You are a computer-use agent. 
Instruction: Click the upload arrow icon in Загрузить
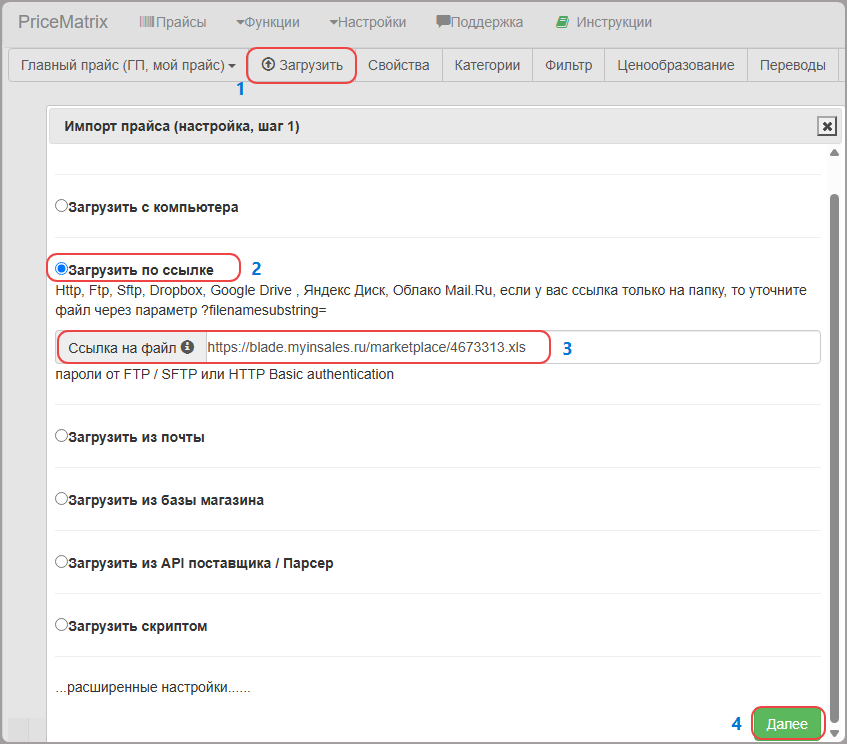pos(268,65)
